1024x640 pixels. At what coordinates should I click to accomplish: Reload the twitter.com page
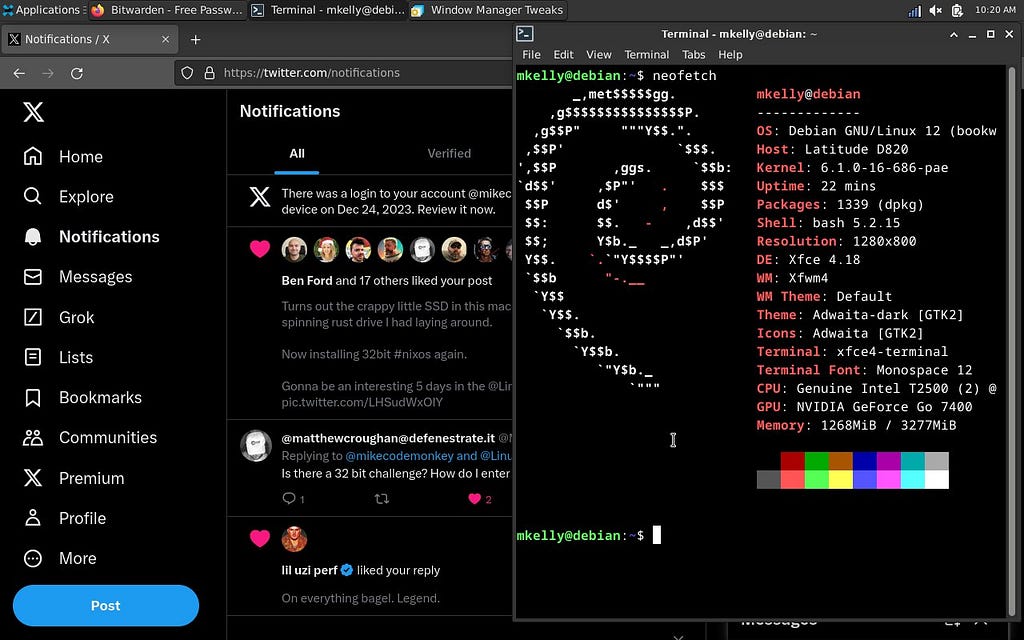(x=76, y=73)
